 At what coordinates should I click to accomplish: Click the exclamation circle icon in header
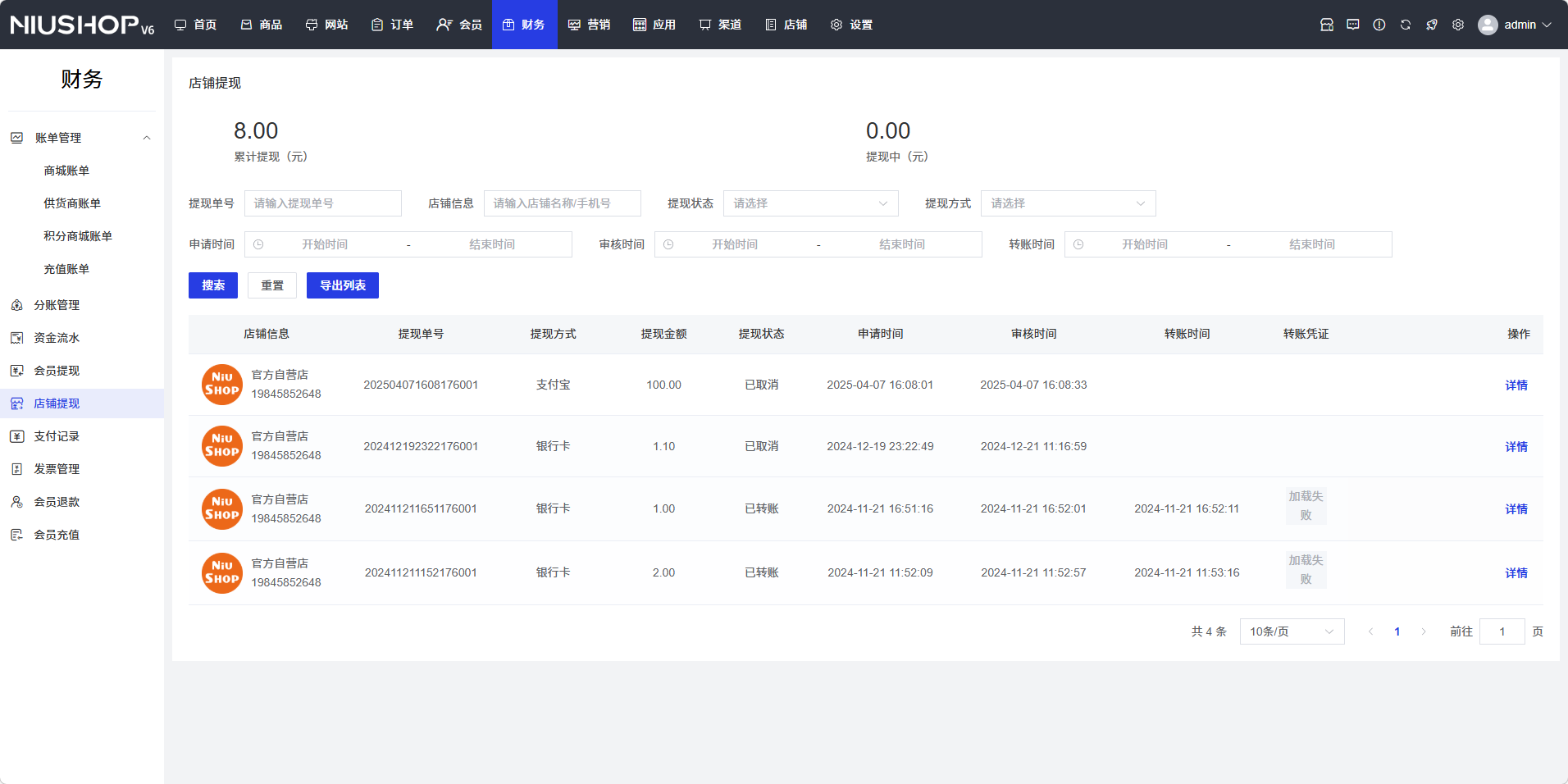click(1379, 25)
